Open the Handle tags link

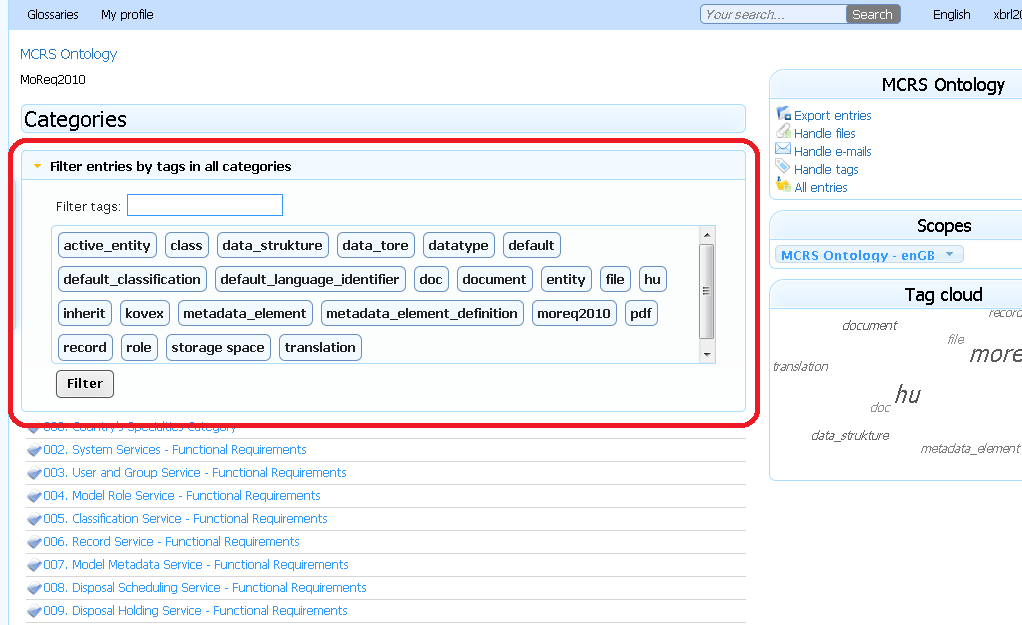pos(826,169)
